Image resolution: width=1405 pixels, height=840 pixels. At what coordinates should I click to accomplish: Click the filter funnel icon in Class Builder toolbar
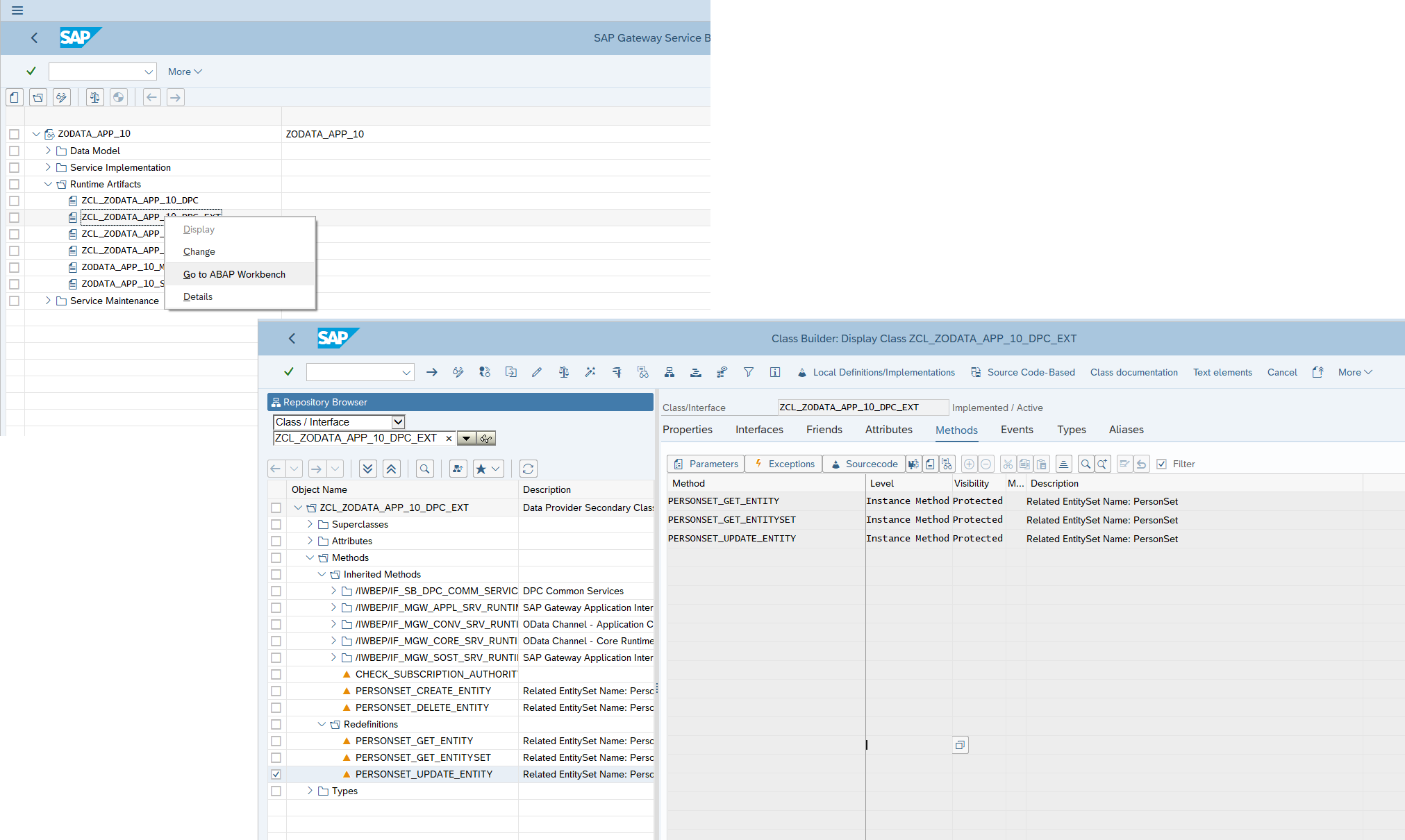(x=749, y=372)
